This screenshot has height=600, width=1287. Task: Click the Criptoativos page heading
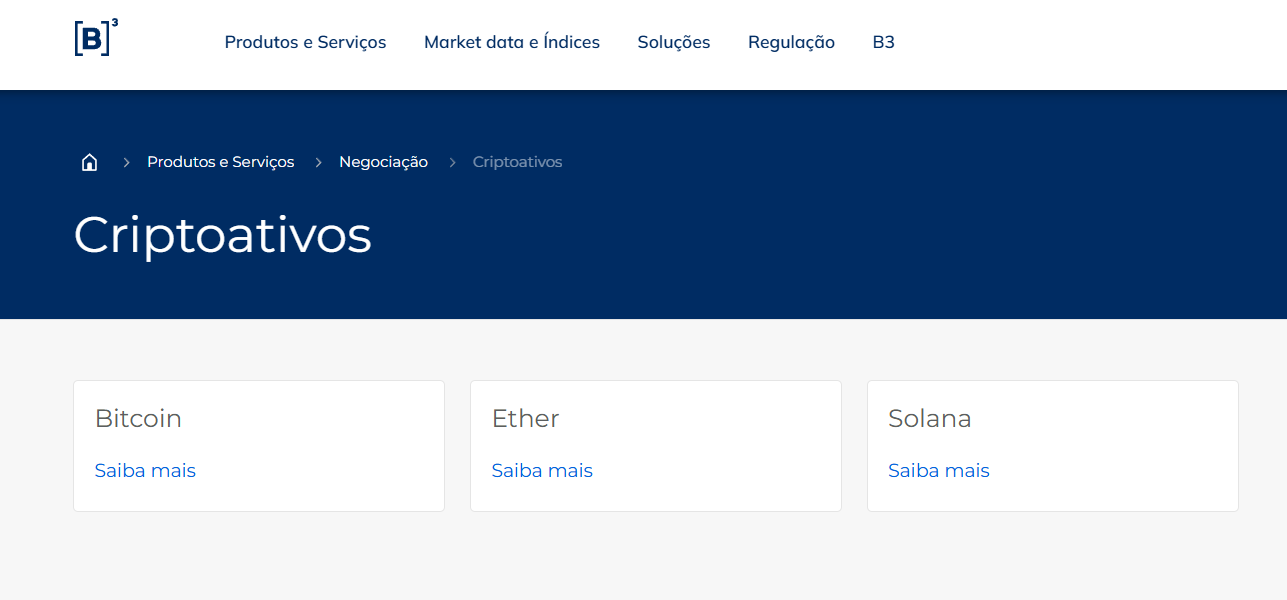[x=223, y=236]
